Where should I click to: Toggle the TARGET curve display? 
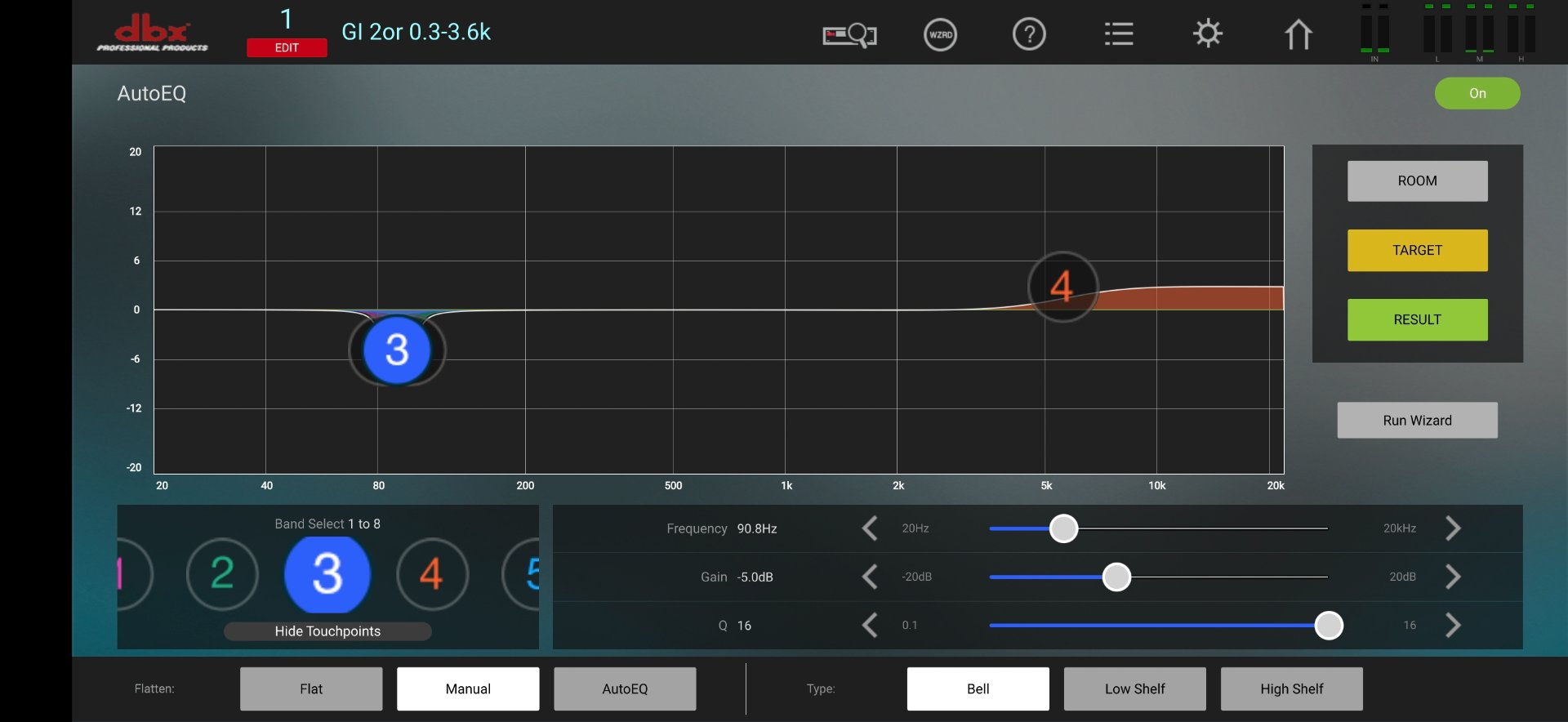point(1417,250)
